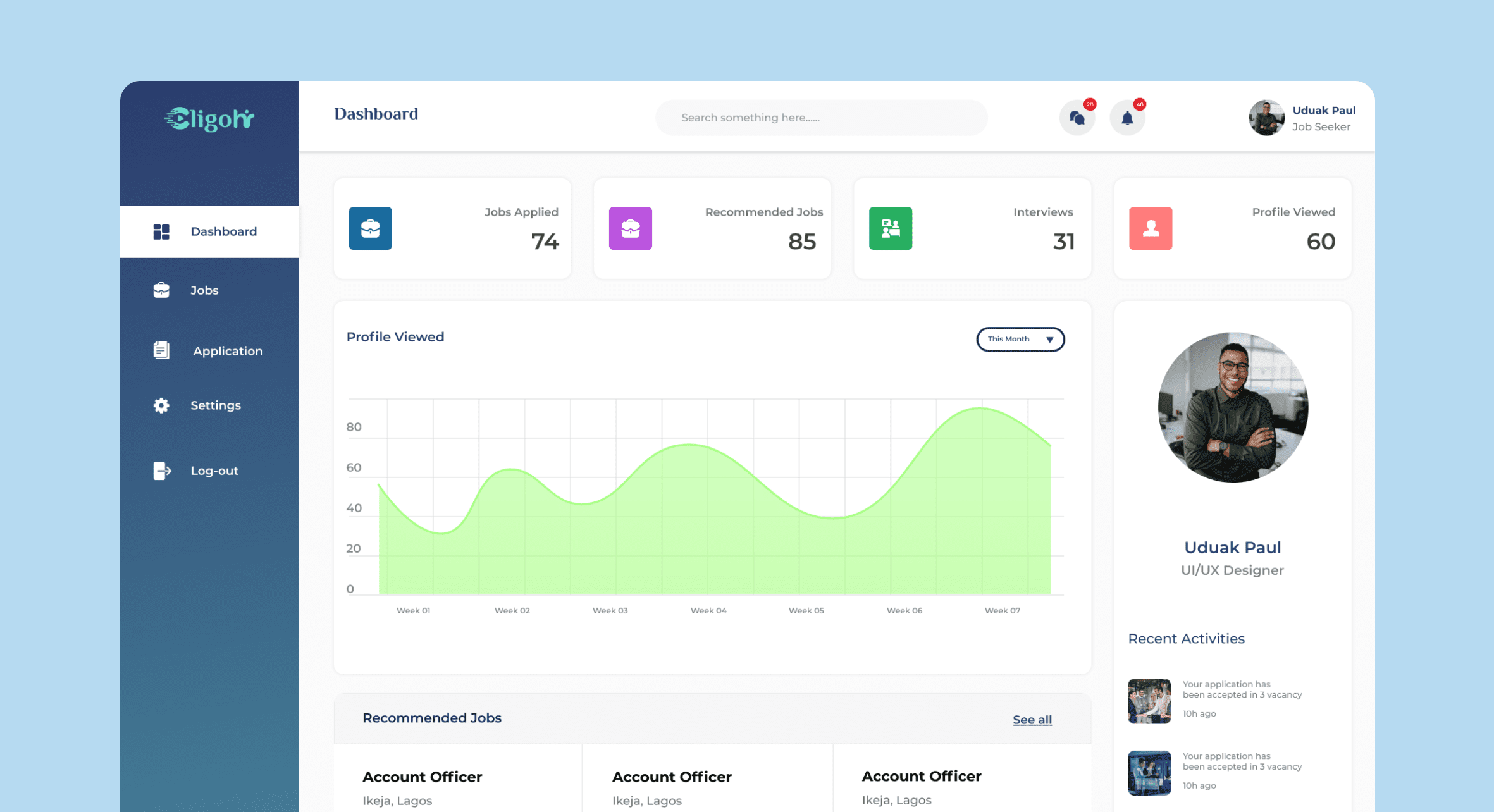
Task: Click the purple Recommended Jobs icon
Action: coord(630,228)
